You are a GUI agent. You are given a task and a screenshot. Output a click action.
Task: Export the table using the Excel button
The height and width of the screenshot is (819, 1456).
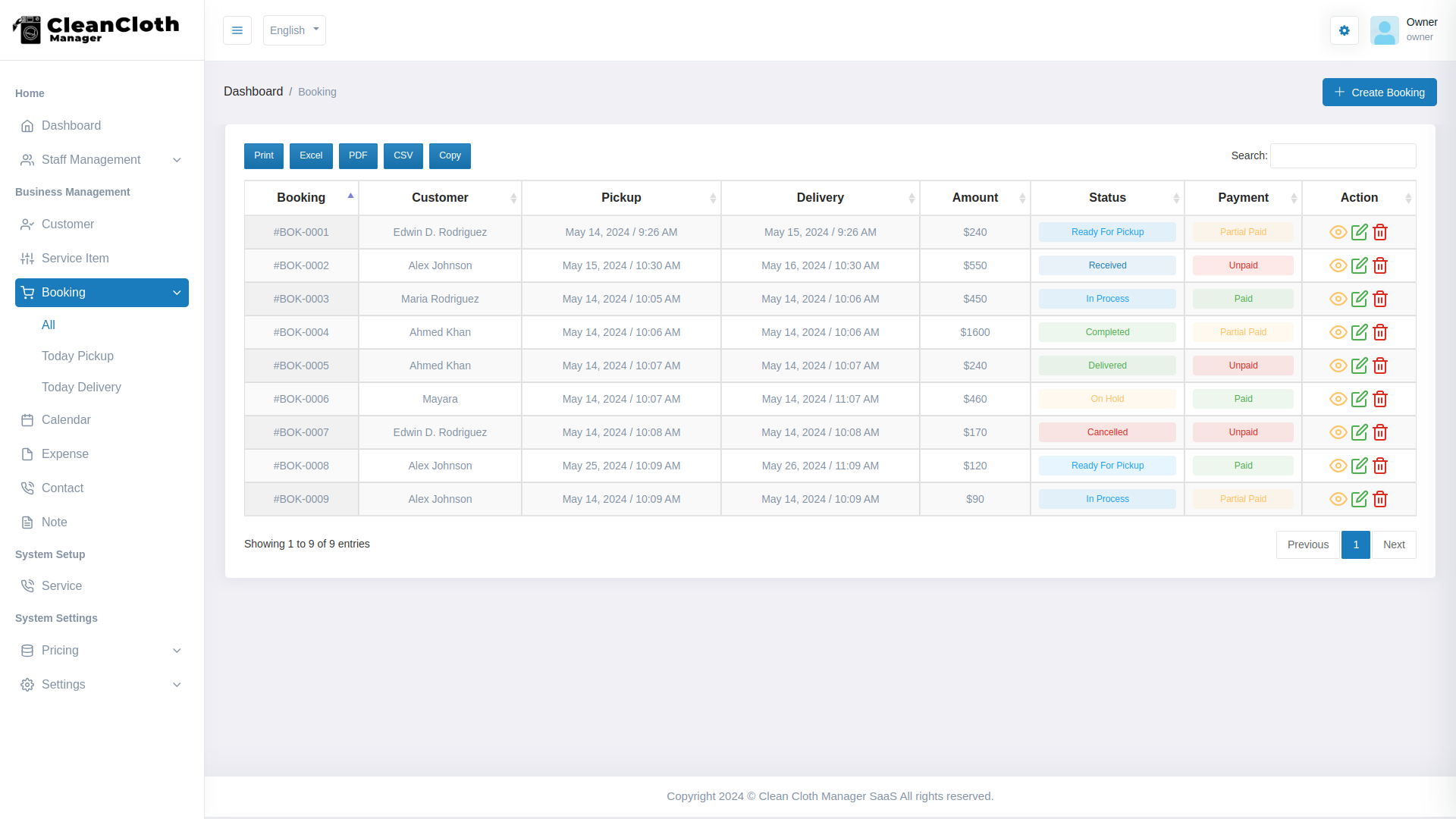point(311,155)
